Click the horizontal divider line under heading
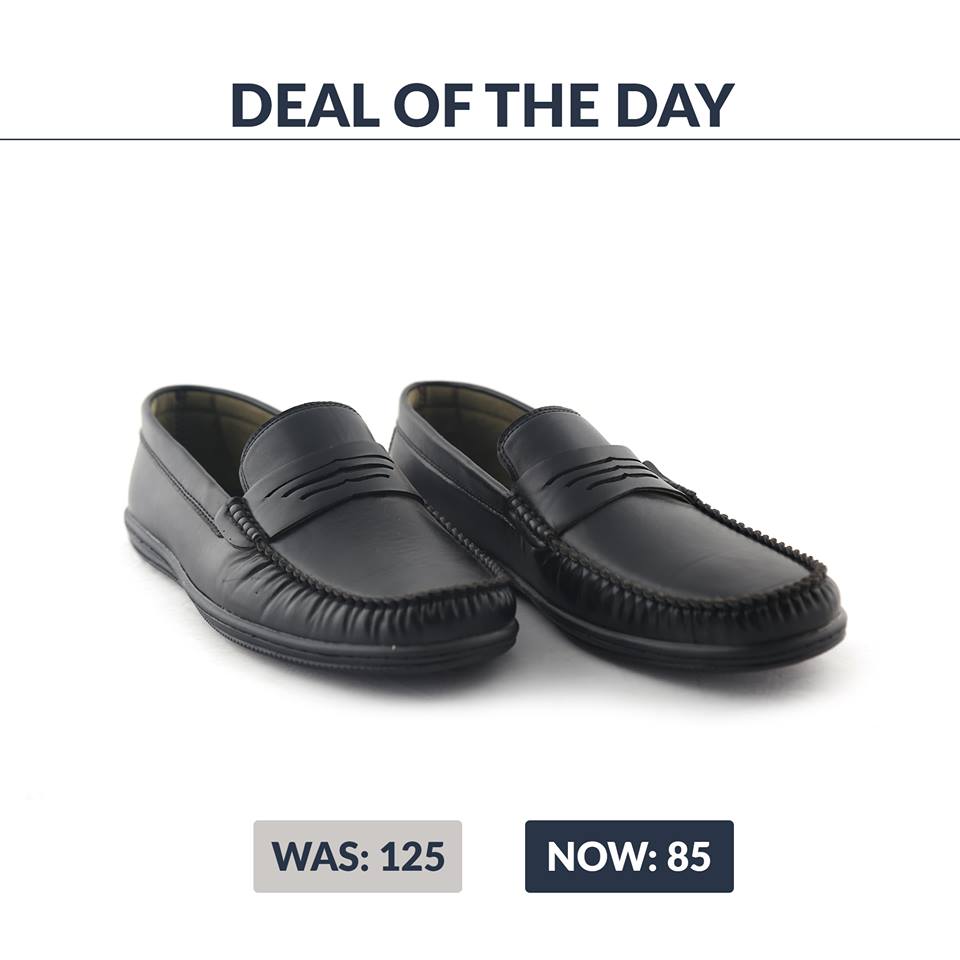Screen dimensions: 960x960 pos(480,140)
